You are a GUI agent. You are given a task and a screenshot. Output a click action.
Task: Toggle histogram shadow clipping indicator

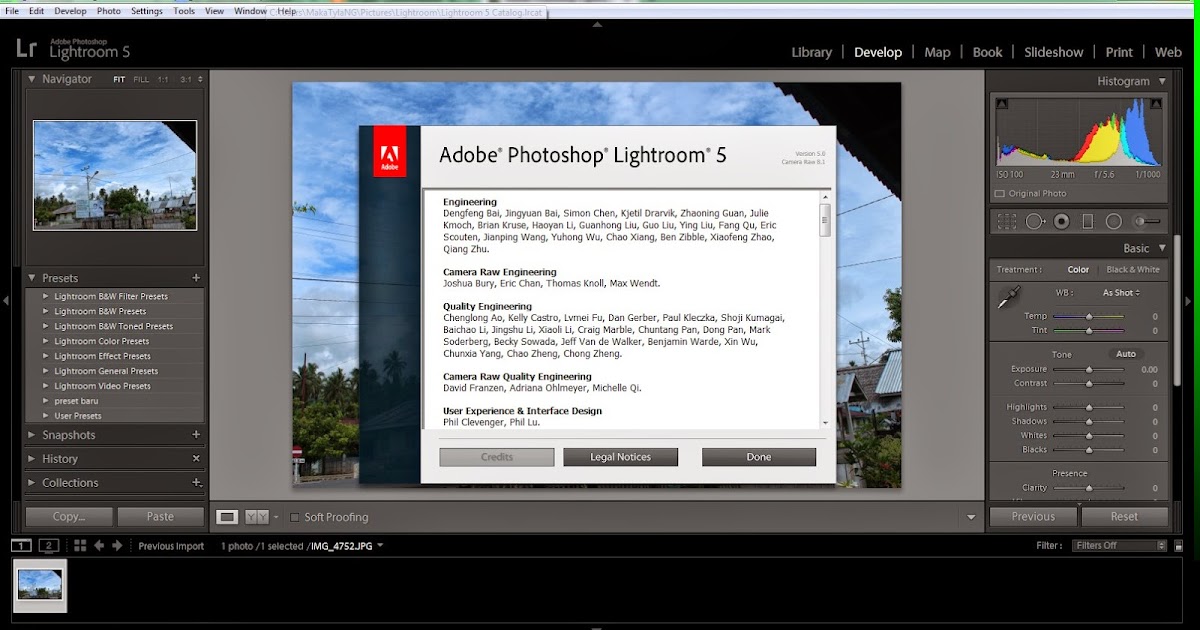tap(1002, 103)
